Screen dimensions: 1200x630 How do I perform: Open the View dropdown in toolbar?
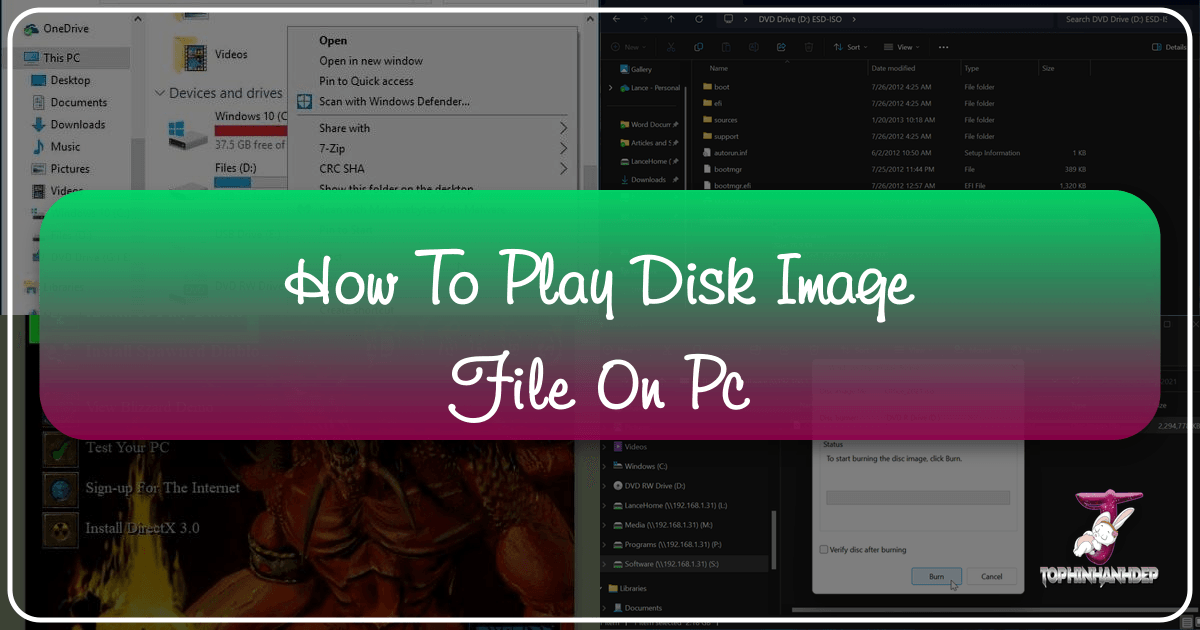(x=904, y=47)
